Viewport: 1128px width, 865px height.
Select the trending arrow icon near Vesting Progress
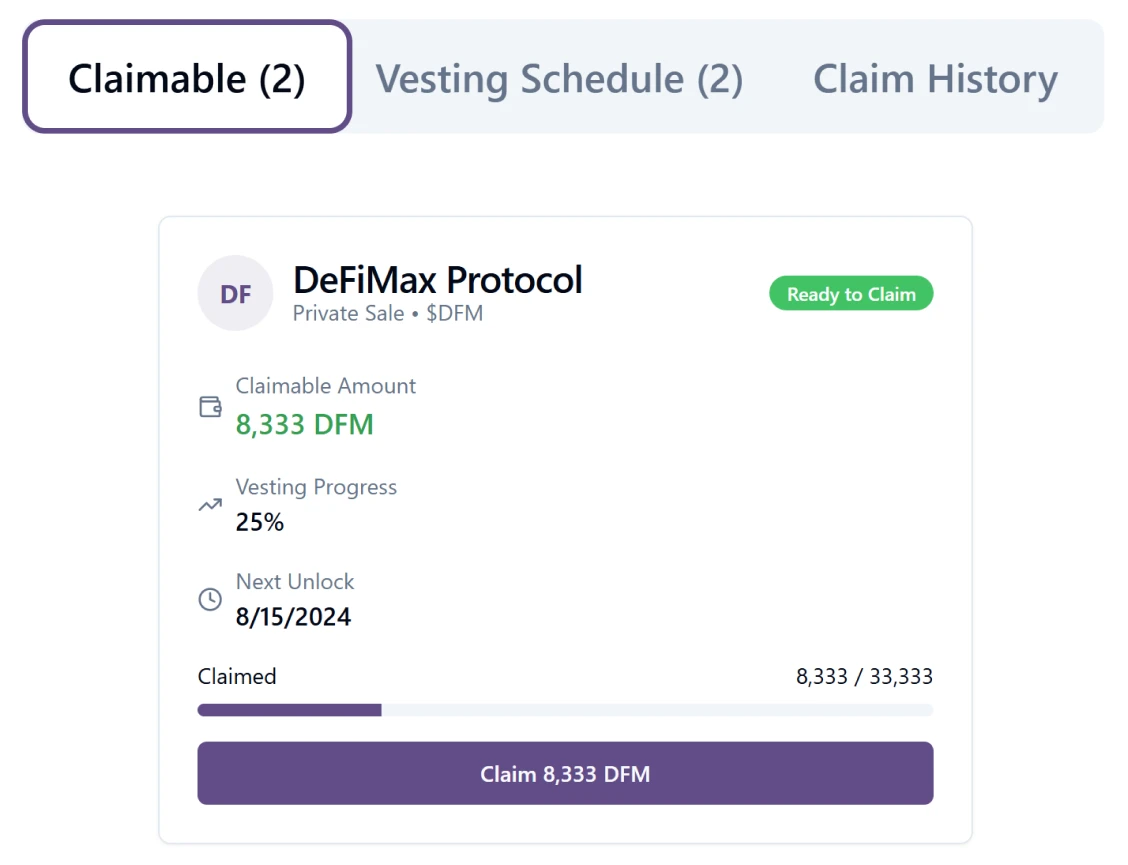point(210,504)
